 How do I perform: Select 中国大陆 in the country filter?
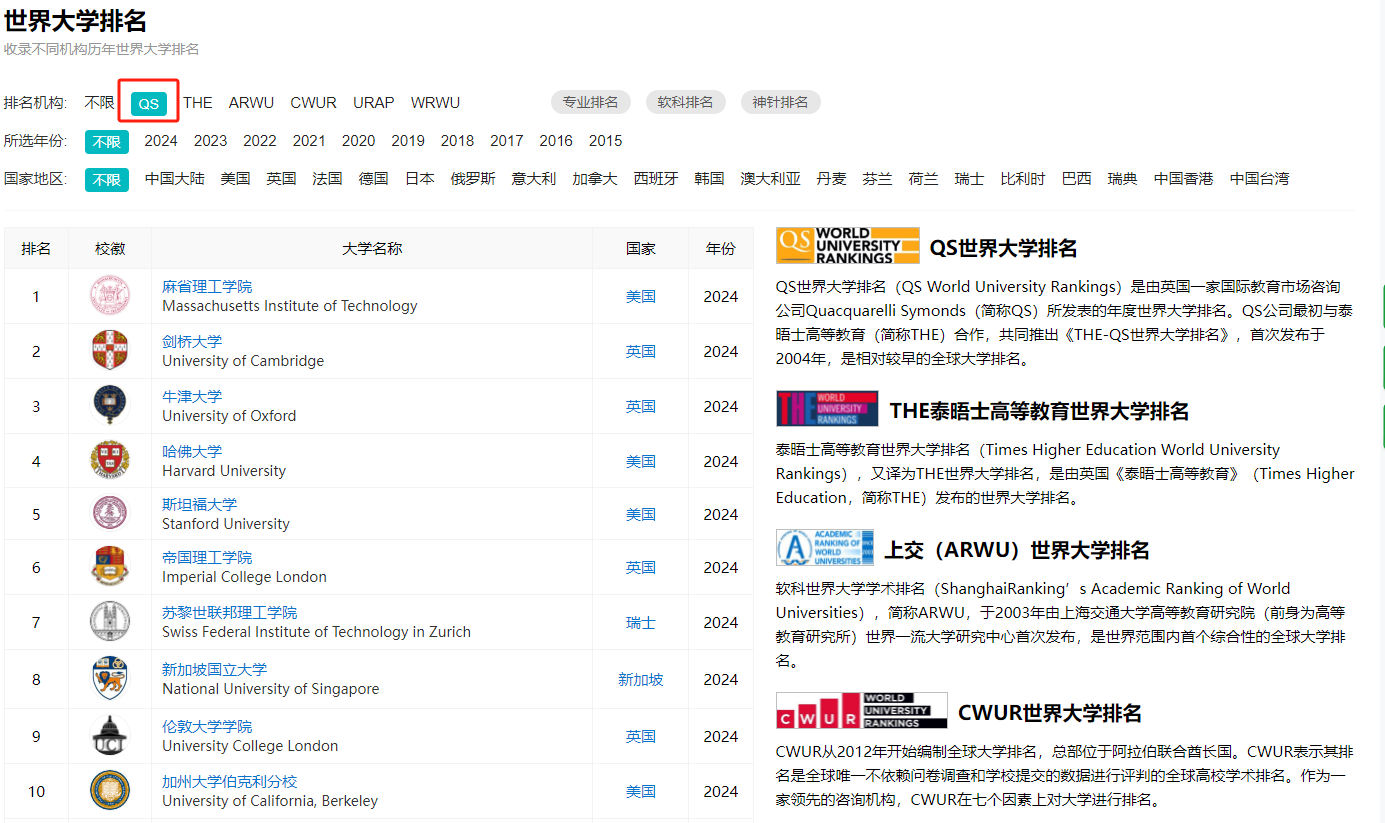coord(174,178)
